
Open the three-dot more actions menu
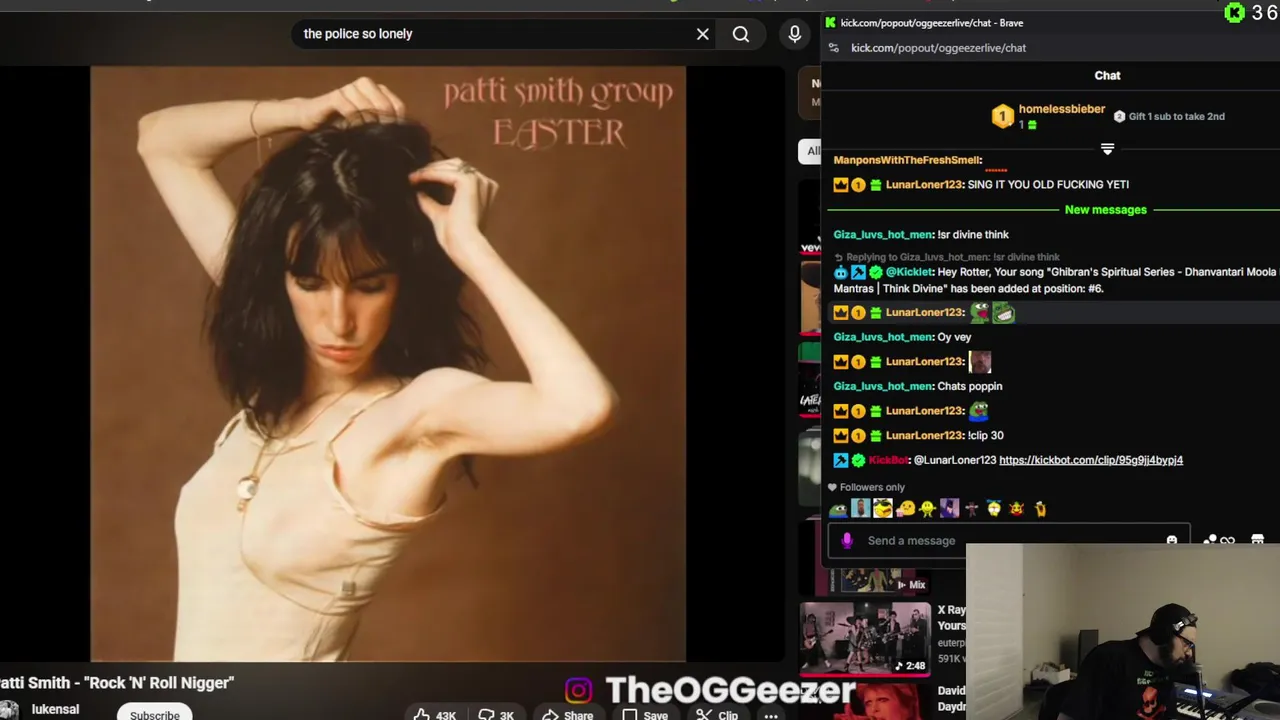click(771, 715)
